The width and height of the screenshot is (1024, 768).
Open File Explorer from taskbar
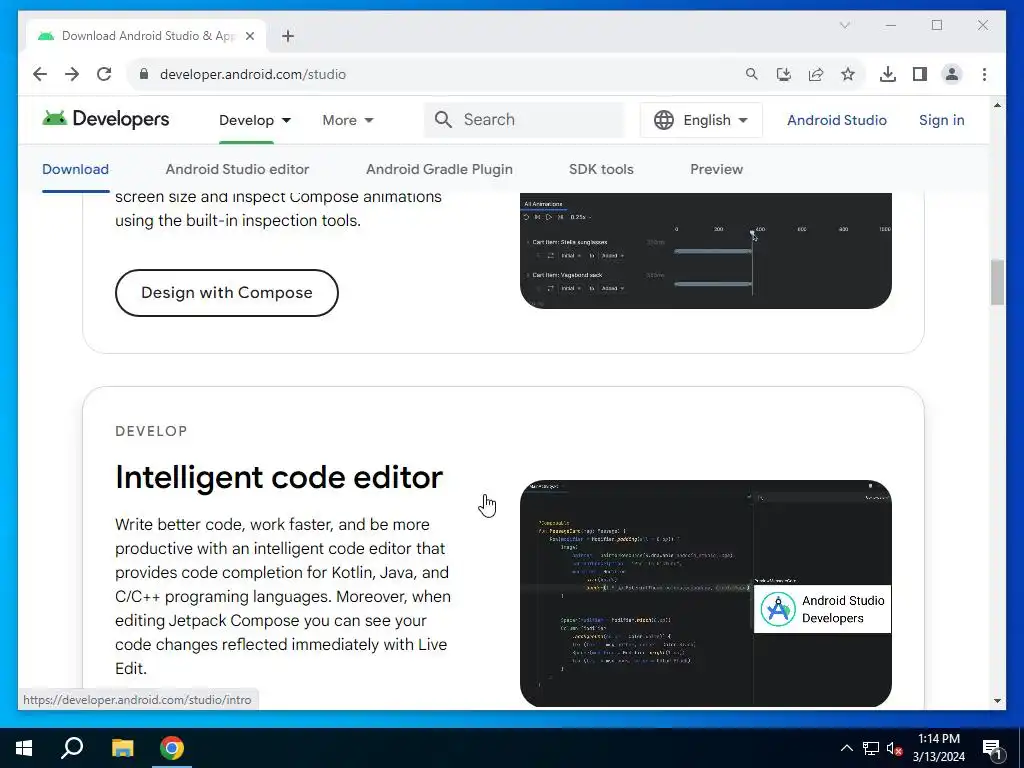[x=122, y=748]
